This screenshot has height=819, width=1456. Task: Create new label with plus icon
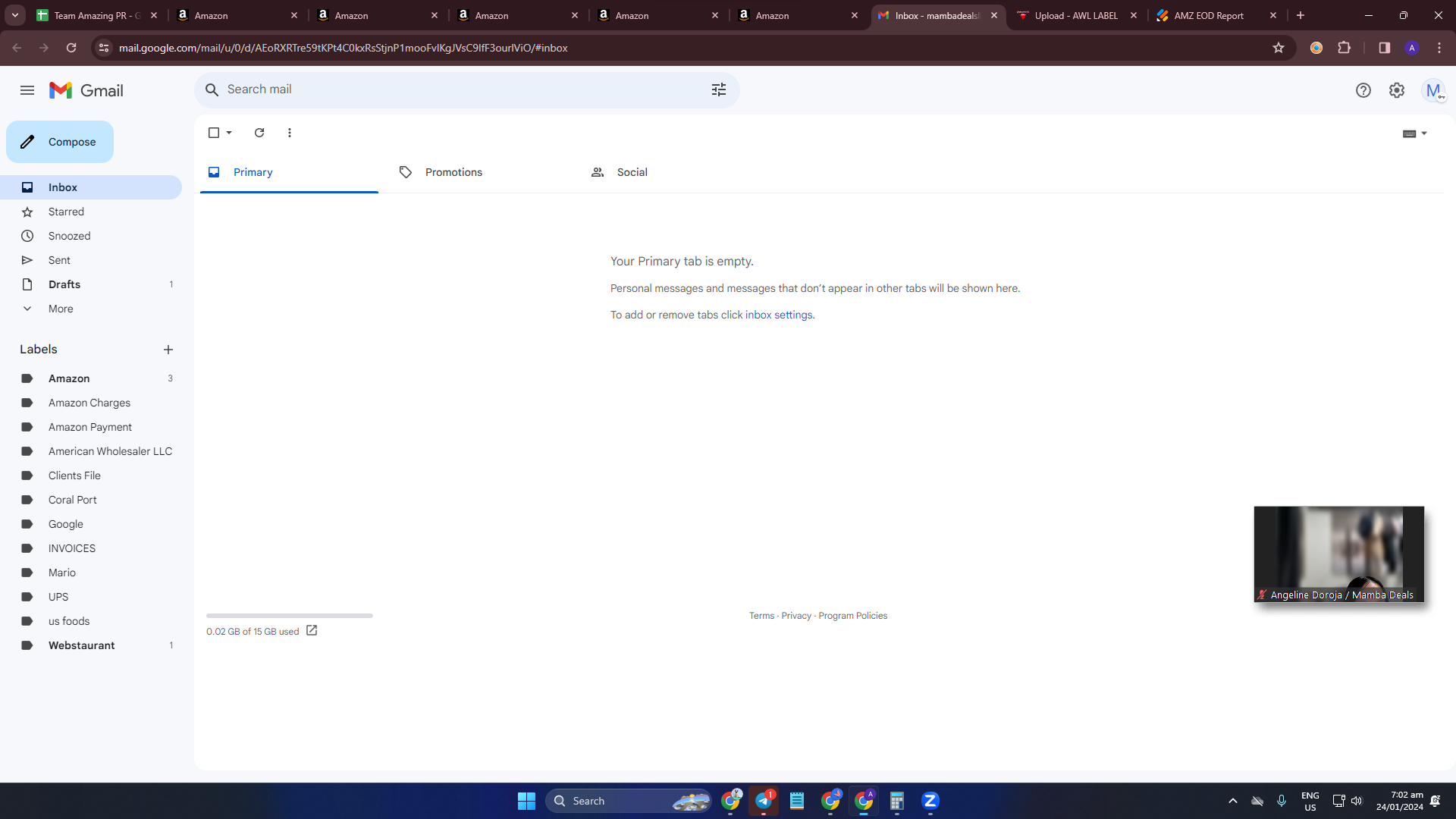168,350
